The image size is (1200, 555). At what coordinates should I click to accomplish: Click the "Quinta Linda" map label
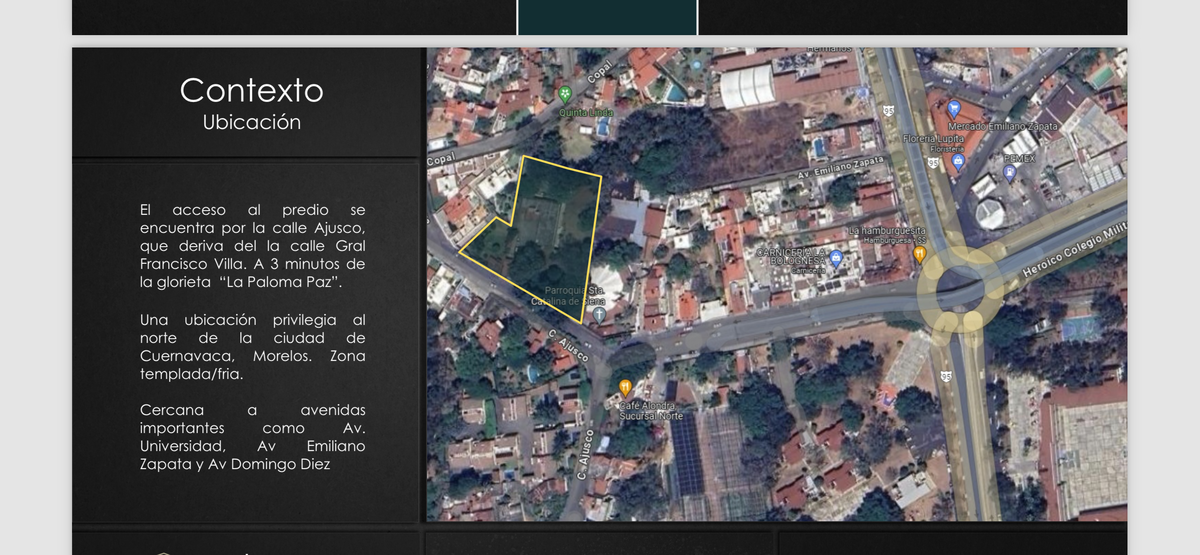tap(585, 113)
